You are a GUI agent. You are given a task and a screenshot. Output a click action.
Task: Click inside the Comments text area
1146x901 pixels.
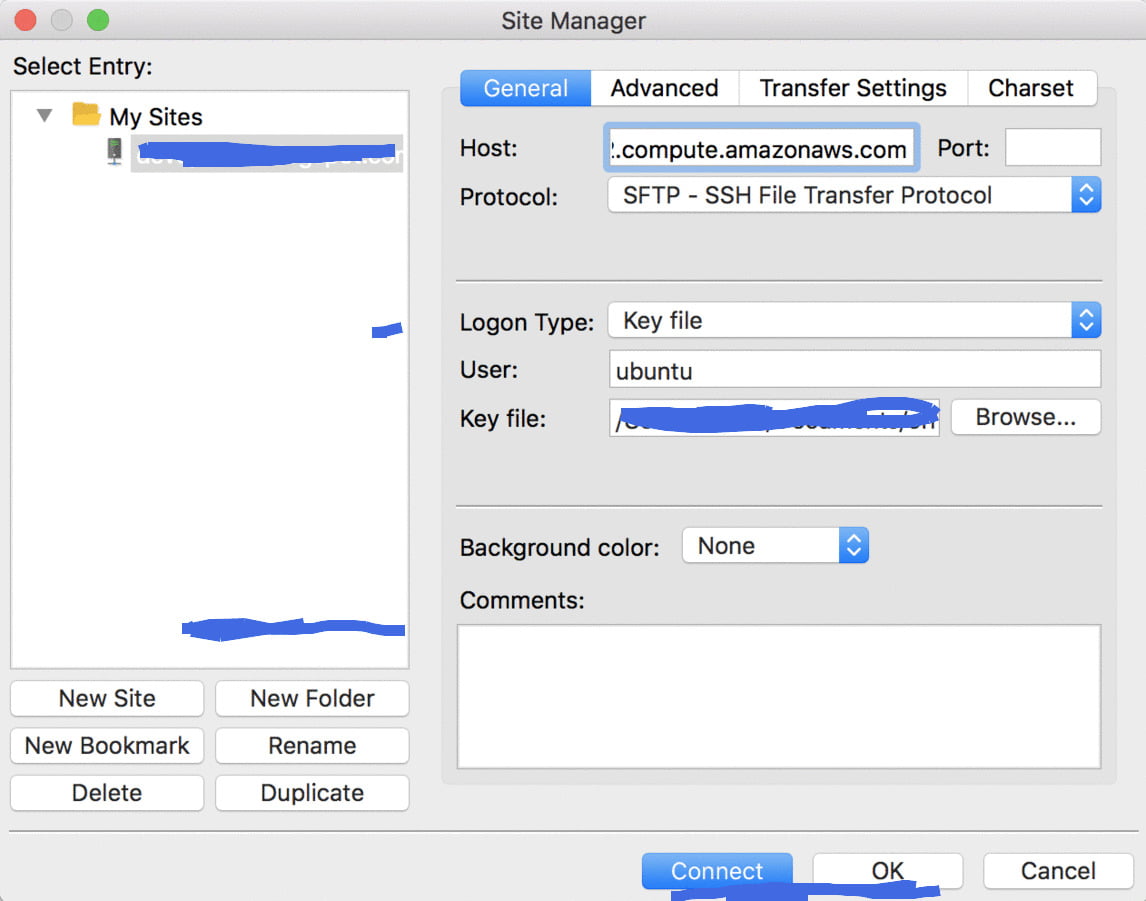(x=778, y=696)
